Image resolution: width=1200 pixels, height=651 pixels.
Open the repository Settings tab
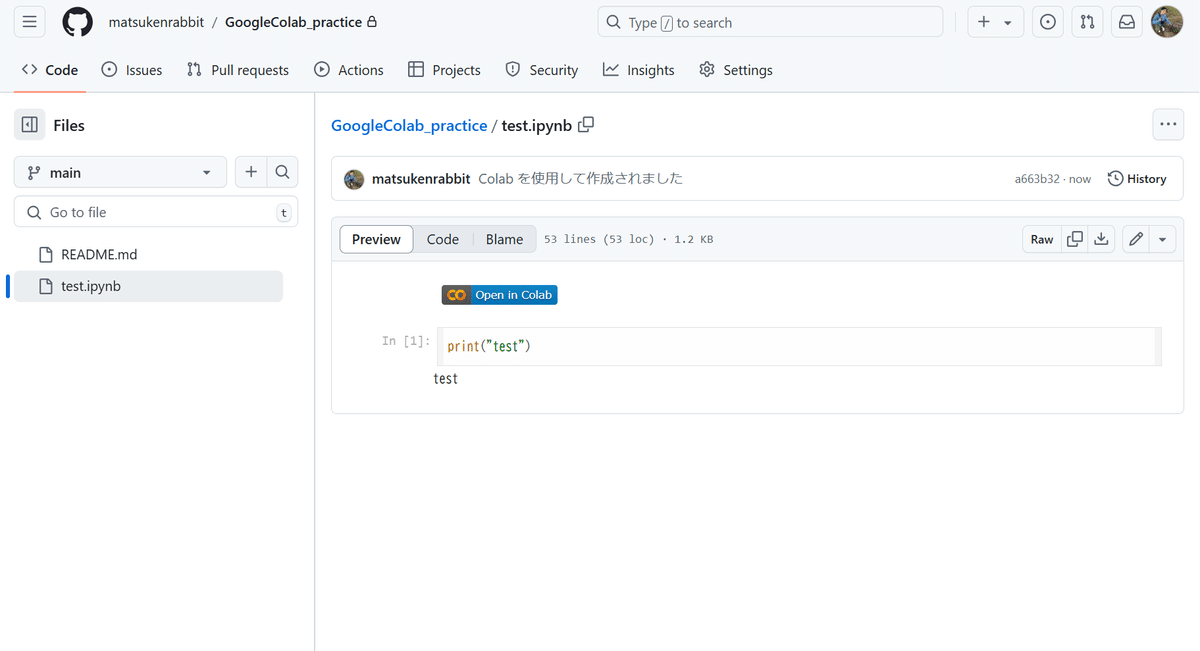pyautogui.click(x=736, y=70)
